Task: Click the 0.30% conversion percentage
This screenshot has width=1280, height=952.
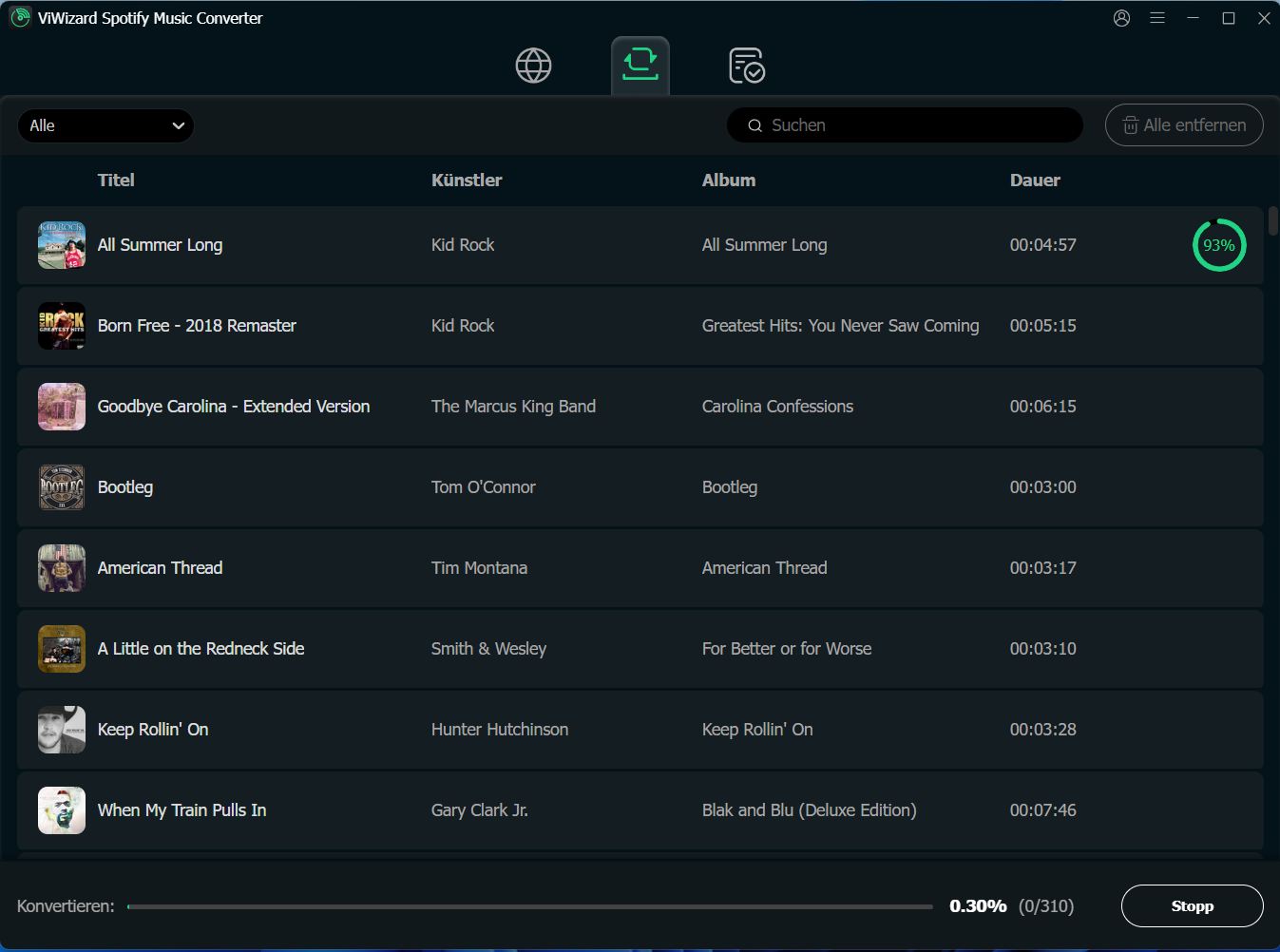Action: (978, 906)
